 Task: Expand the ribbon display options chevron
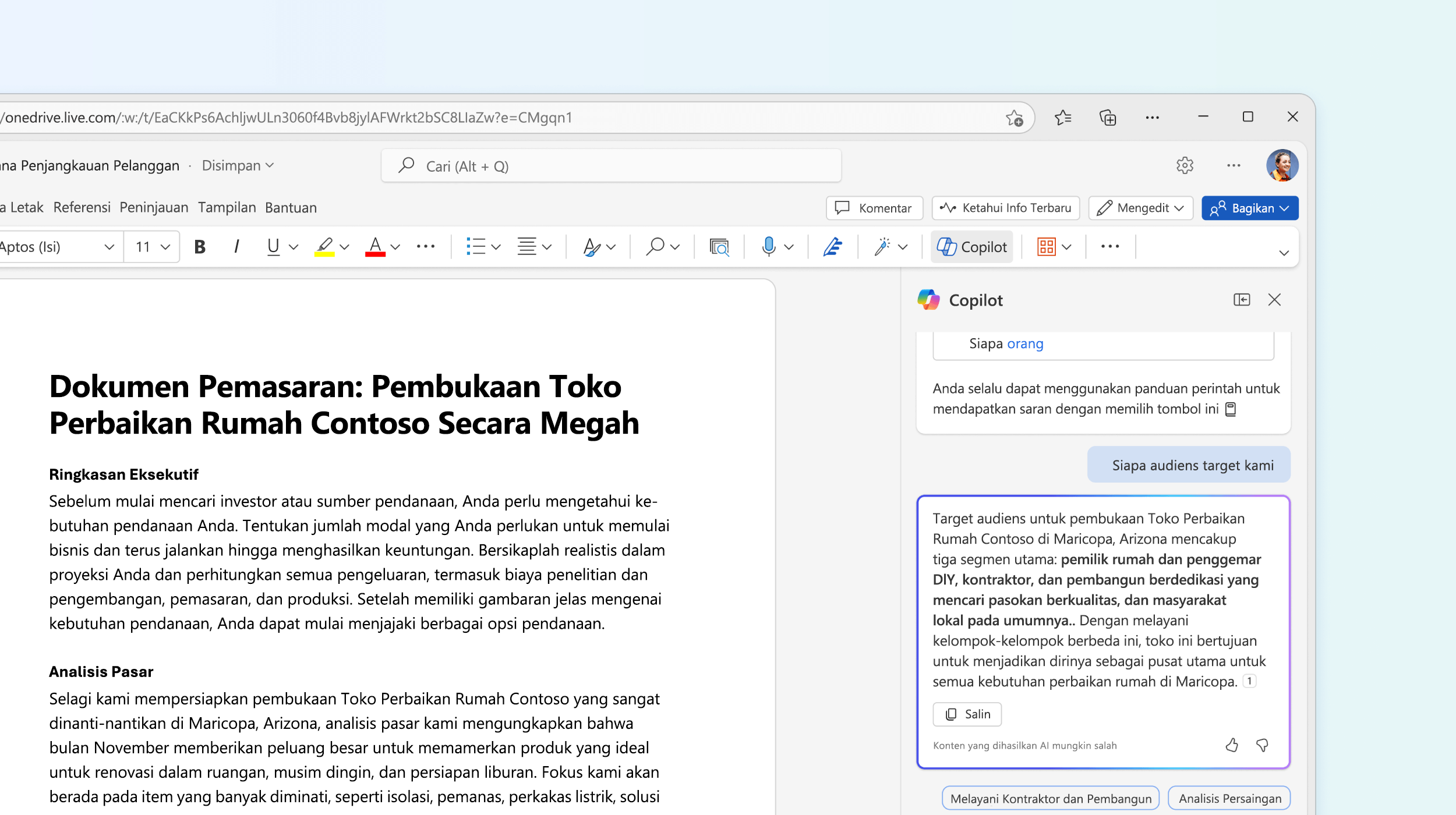tap(1284, 253)
